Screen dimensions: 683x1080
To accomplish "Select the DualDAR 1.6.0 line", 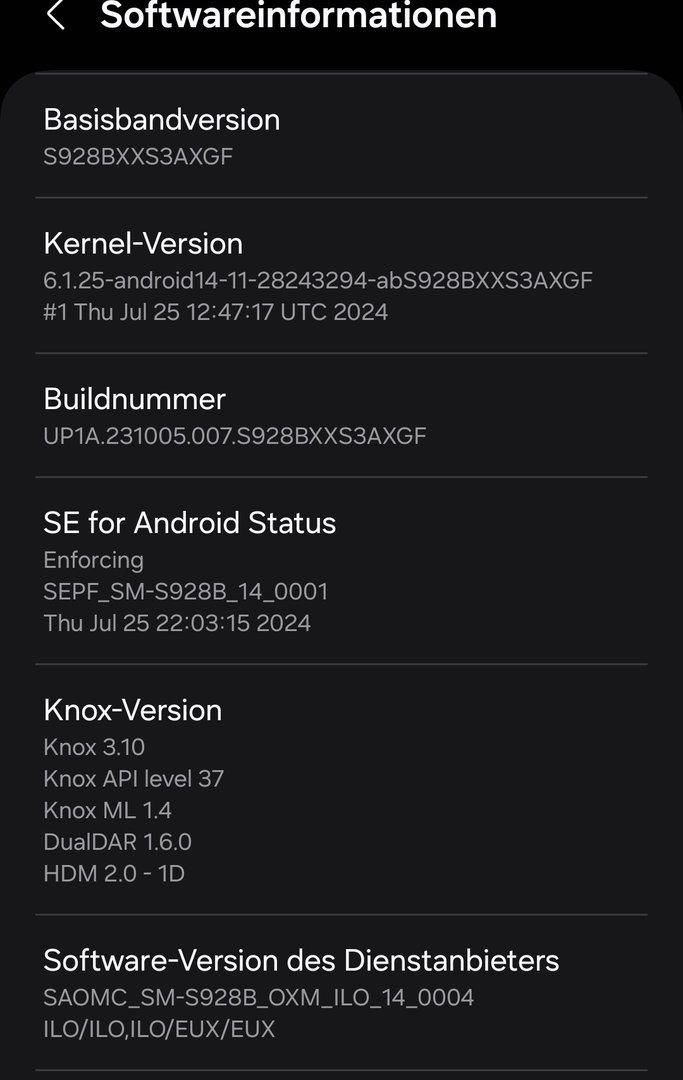I will click(117, 842).
